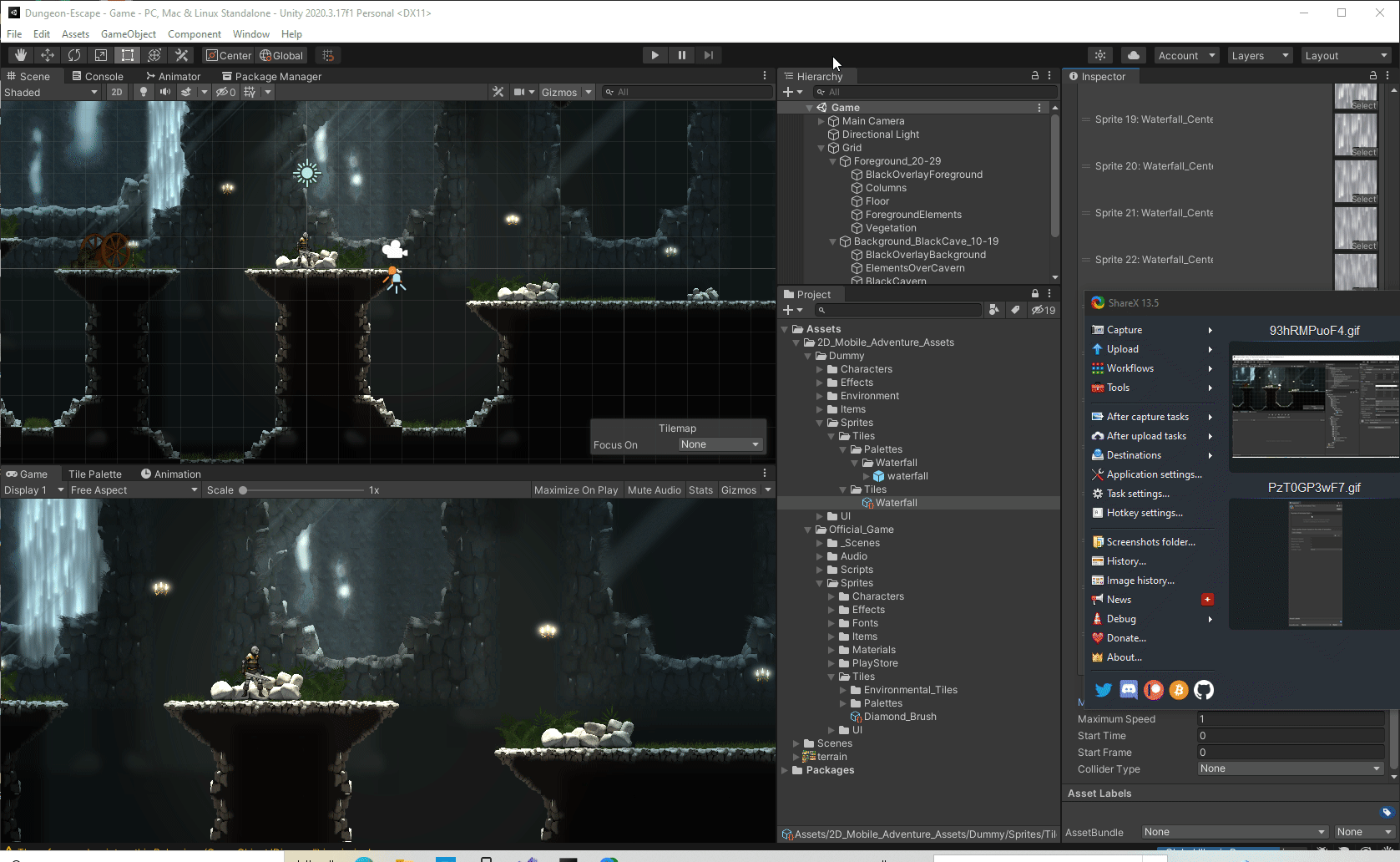
Task: Toggle pivot Center handle position
Action: (x=229, y=55)
